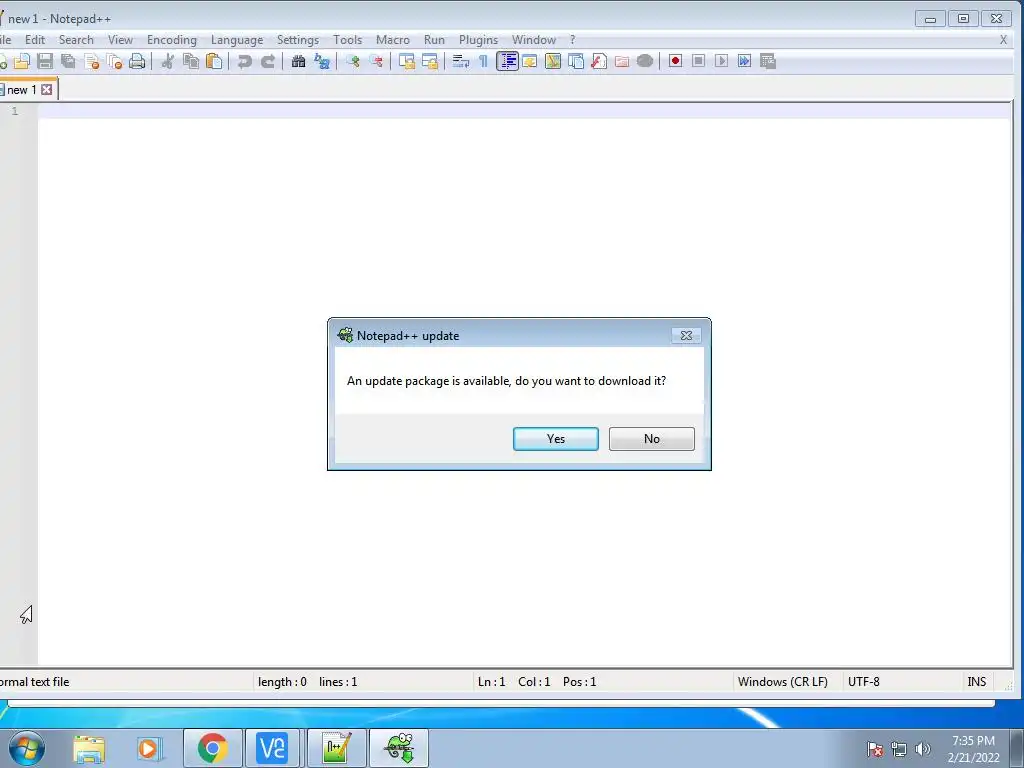
Task: Open the View menu
Action: 120,40
